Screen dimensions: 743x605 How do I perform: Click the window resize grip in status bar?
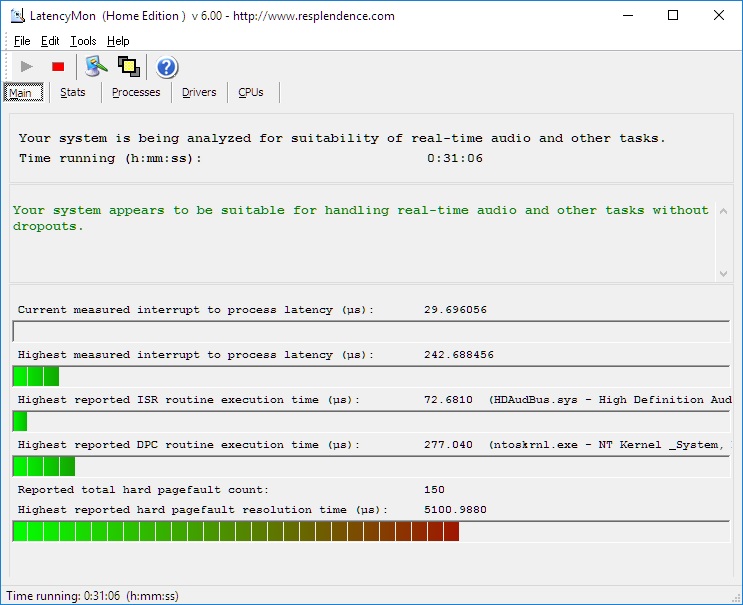point(736,597)
